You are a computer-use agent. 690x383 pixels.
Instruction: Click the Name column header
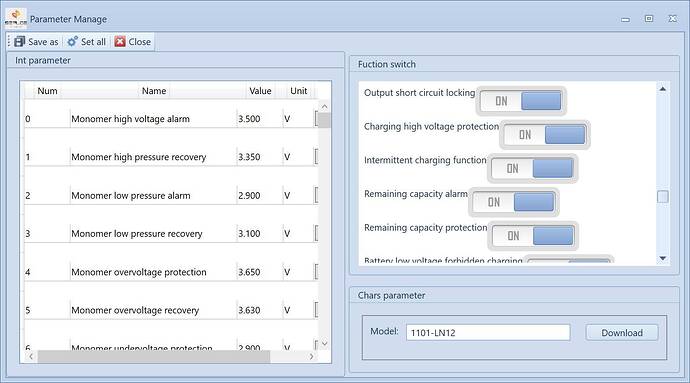[154, 91]
